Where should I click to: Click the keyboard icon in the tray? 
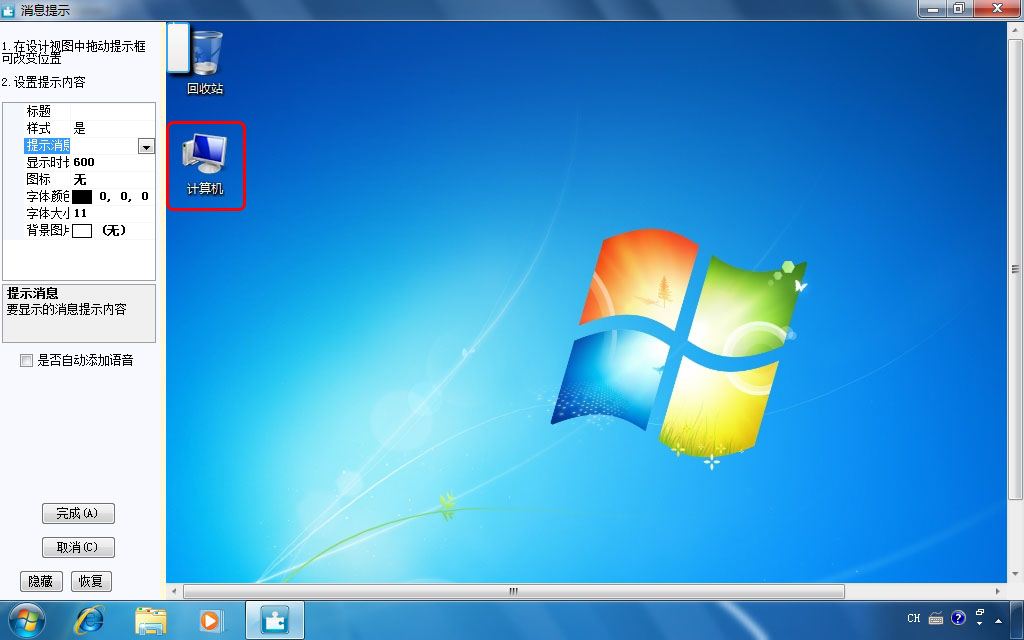(936, 618)
